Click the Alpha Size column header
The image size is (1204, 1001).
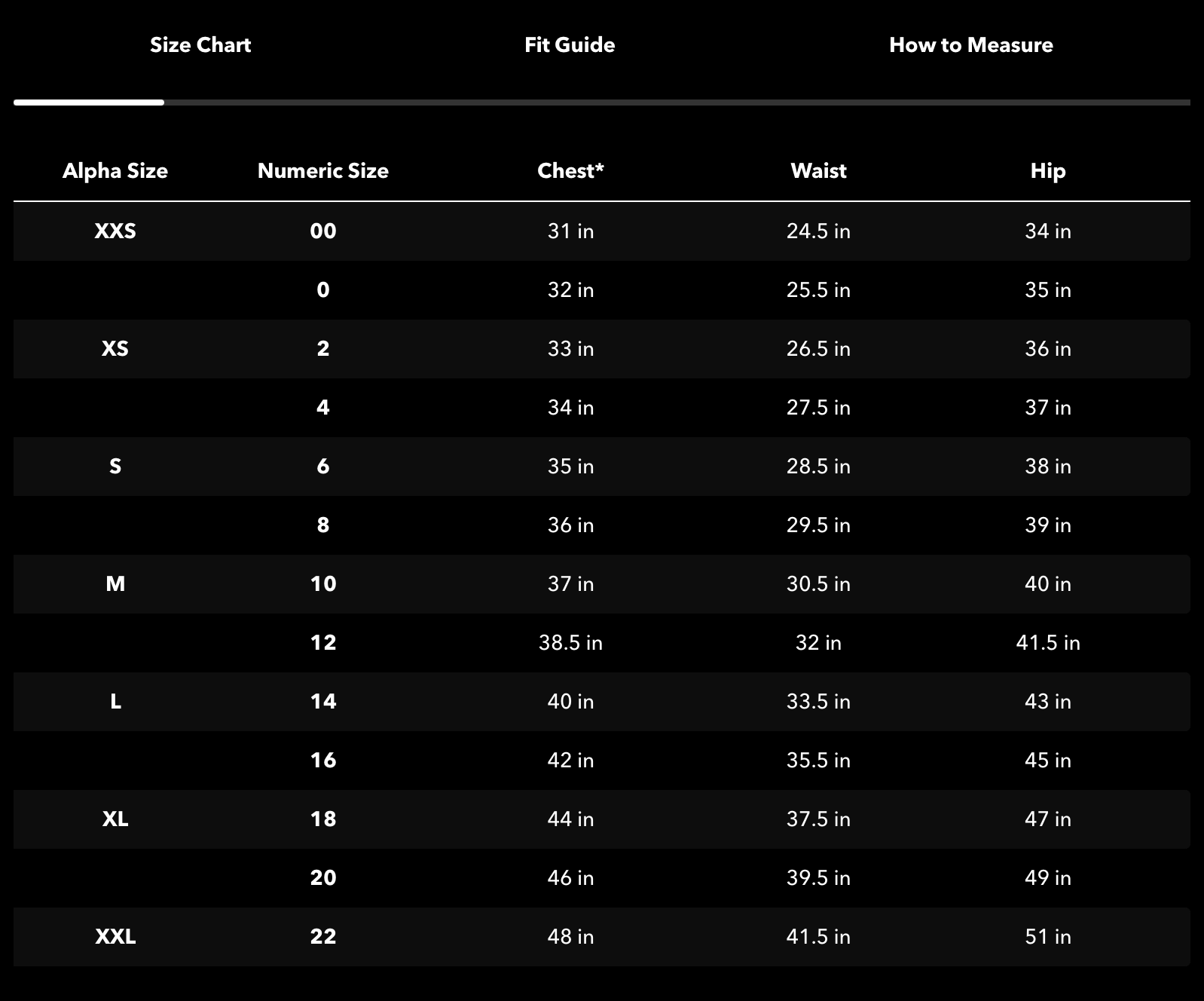click(x=115, y=171)
